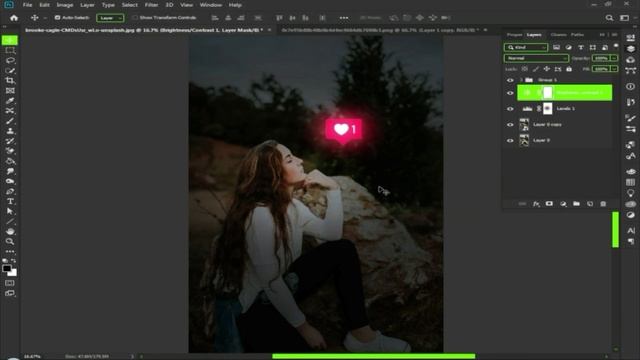Select the Brightness/Contrast layer mask thumbnail
Screen dimensions: 640x360
point(548,93)
